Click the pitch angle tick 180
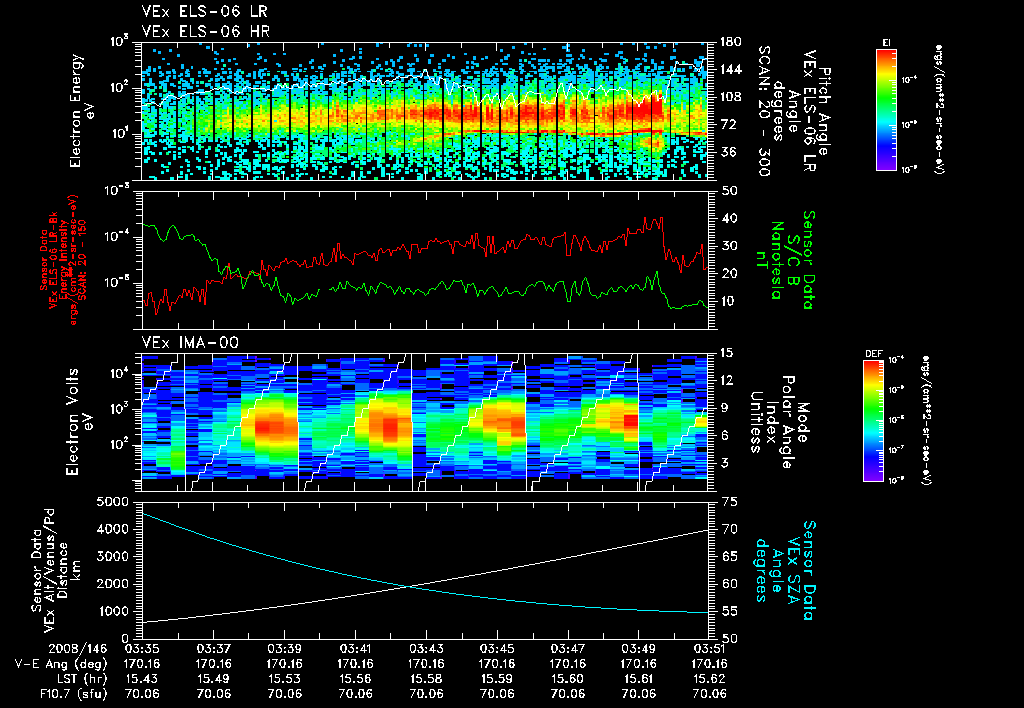 pos(730,42)
